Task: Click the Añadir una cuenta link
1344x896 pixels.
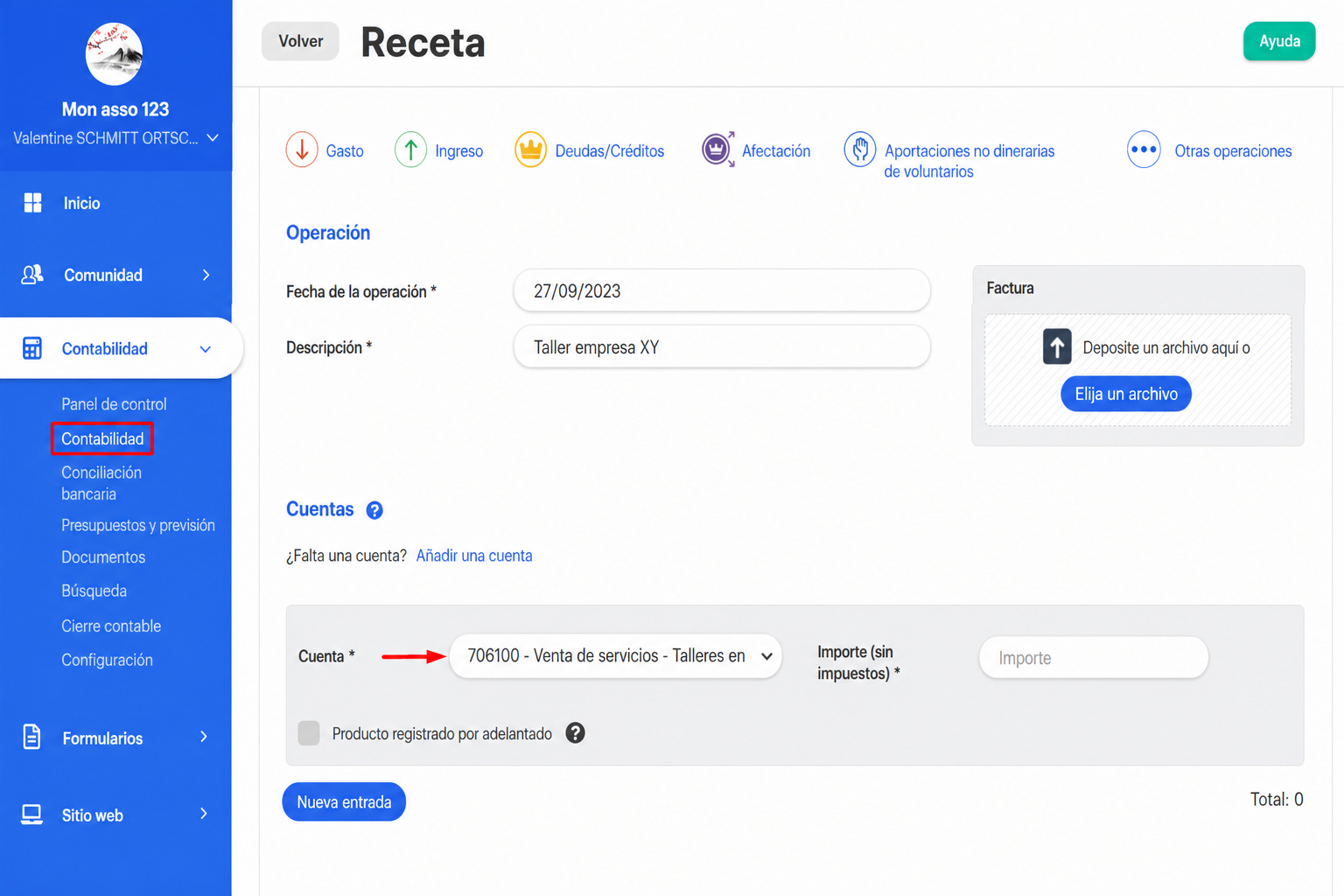Action: coord(474,556)
